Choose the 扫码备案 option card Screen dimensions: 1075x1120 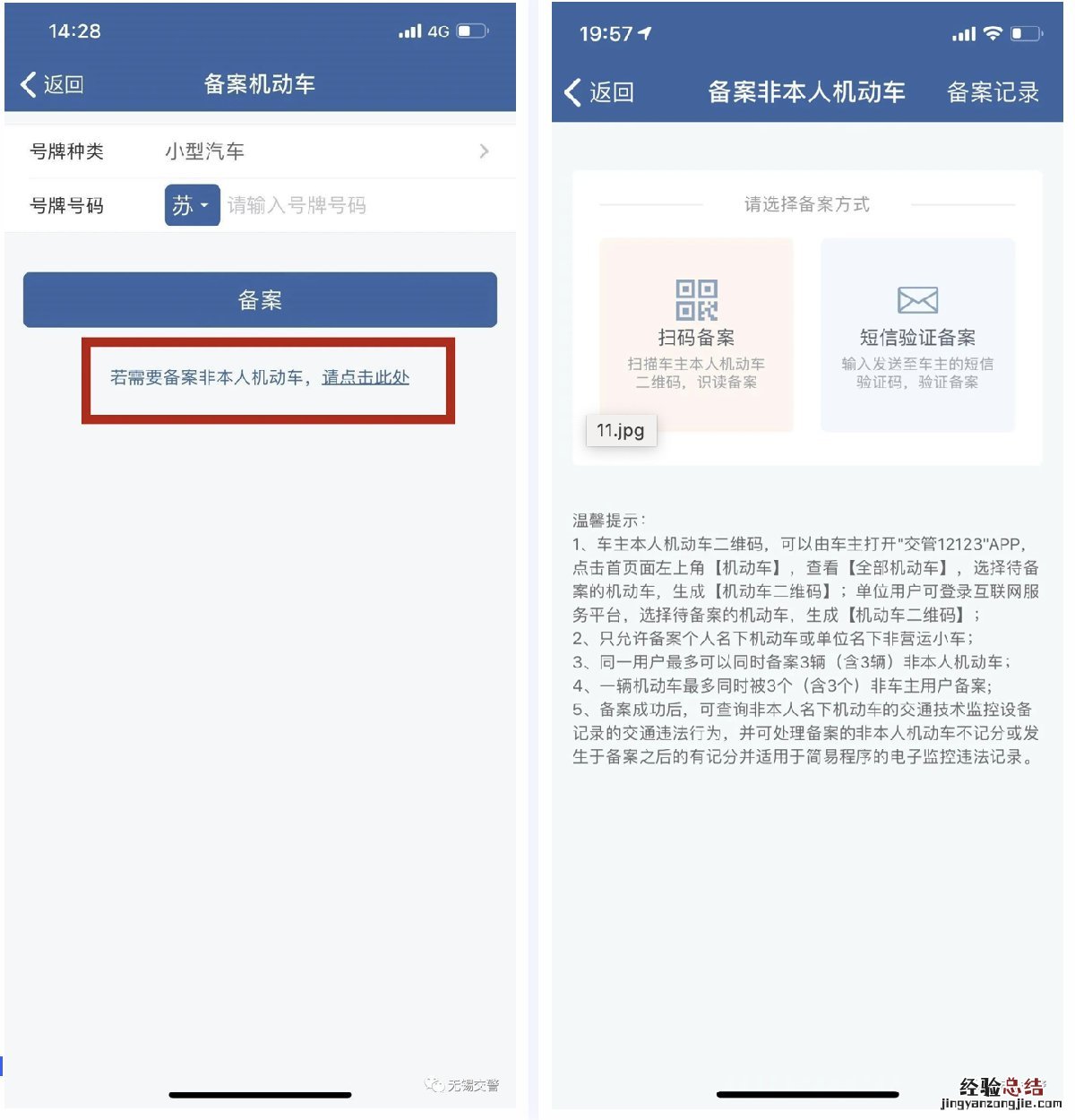click(x=696, y=335)
